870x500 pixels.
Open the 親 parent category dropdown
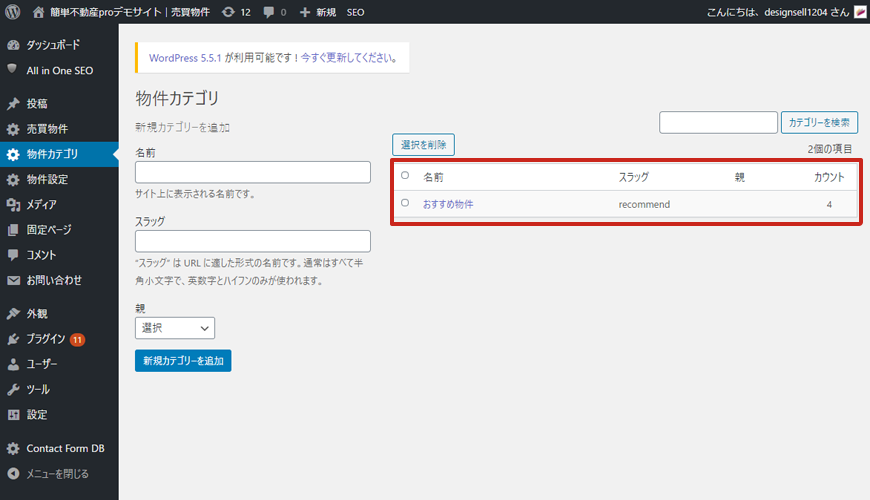pyautogui.click(x=175, y=328)
